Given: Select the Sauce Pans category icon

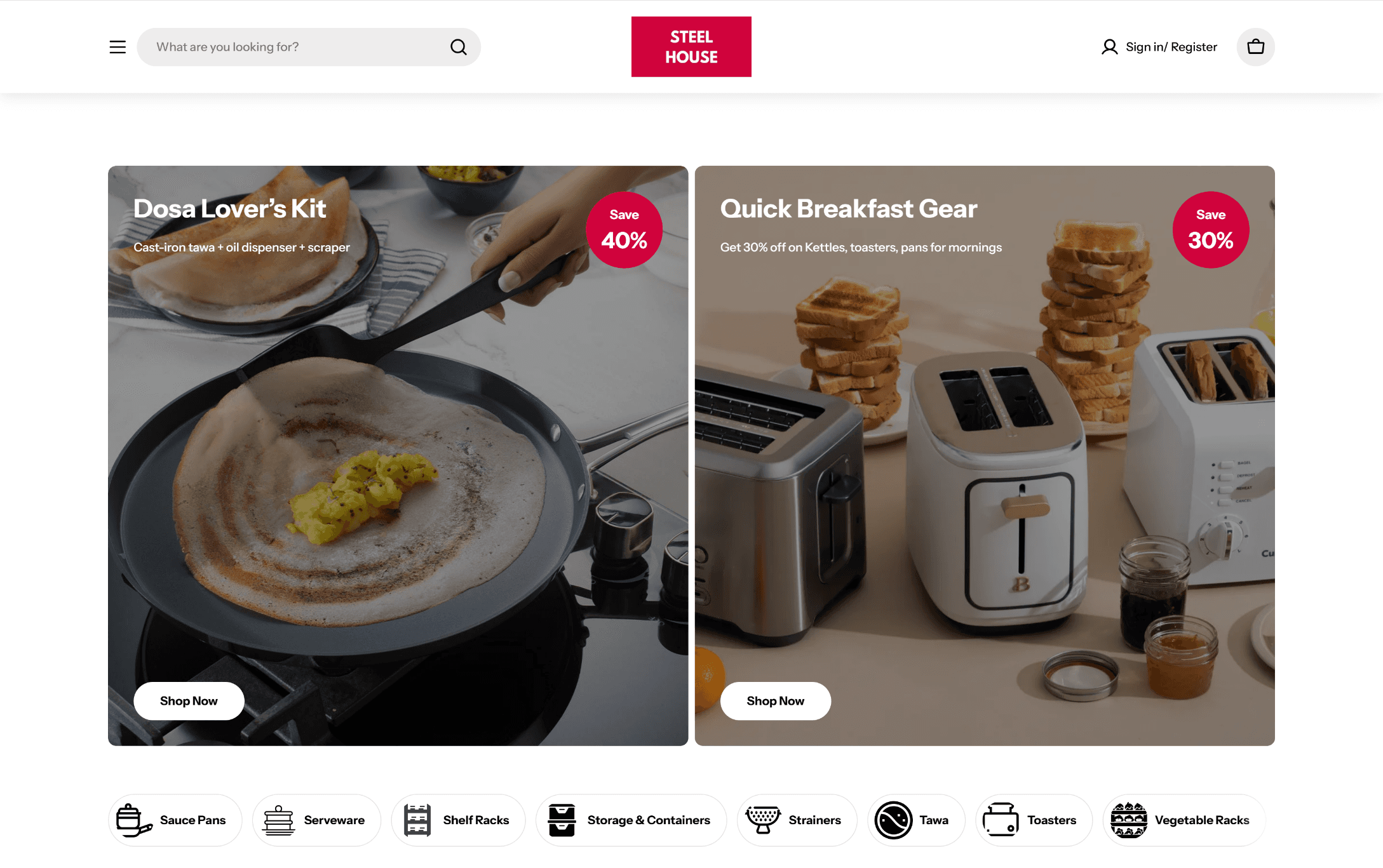Looking at the screenshot, I should [134, 820].
